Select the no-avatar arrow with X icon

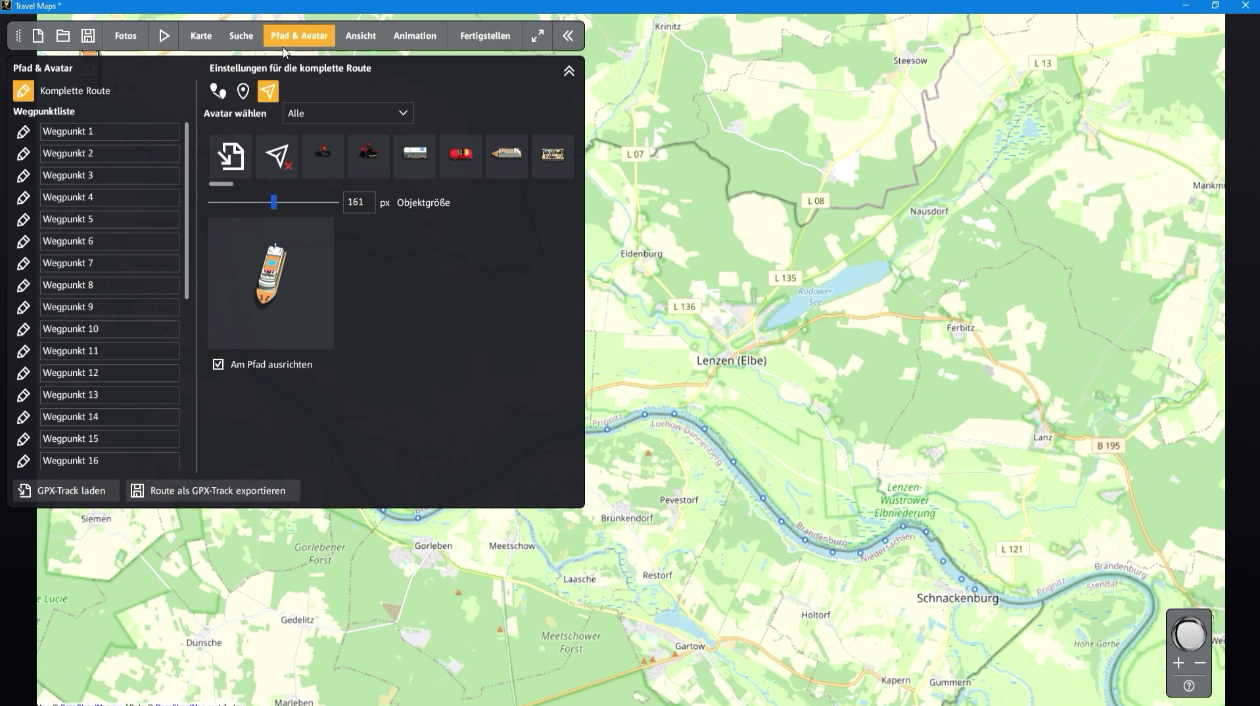point(277,155)
